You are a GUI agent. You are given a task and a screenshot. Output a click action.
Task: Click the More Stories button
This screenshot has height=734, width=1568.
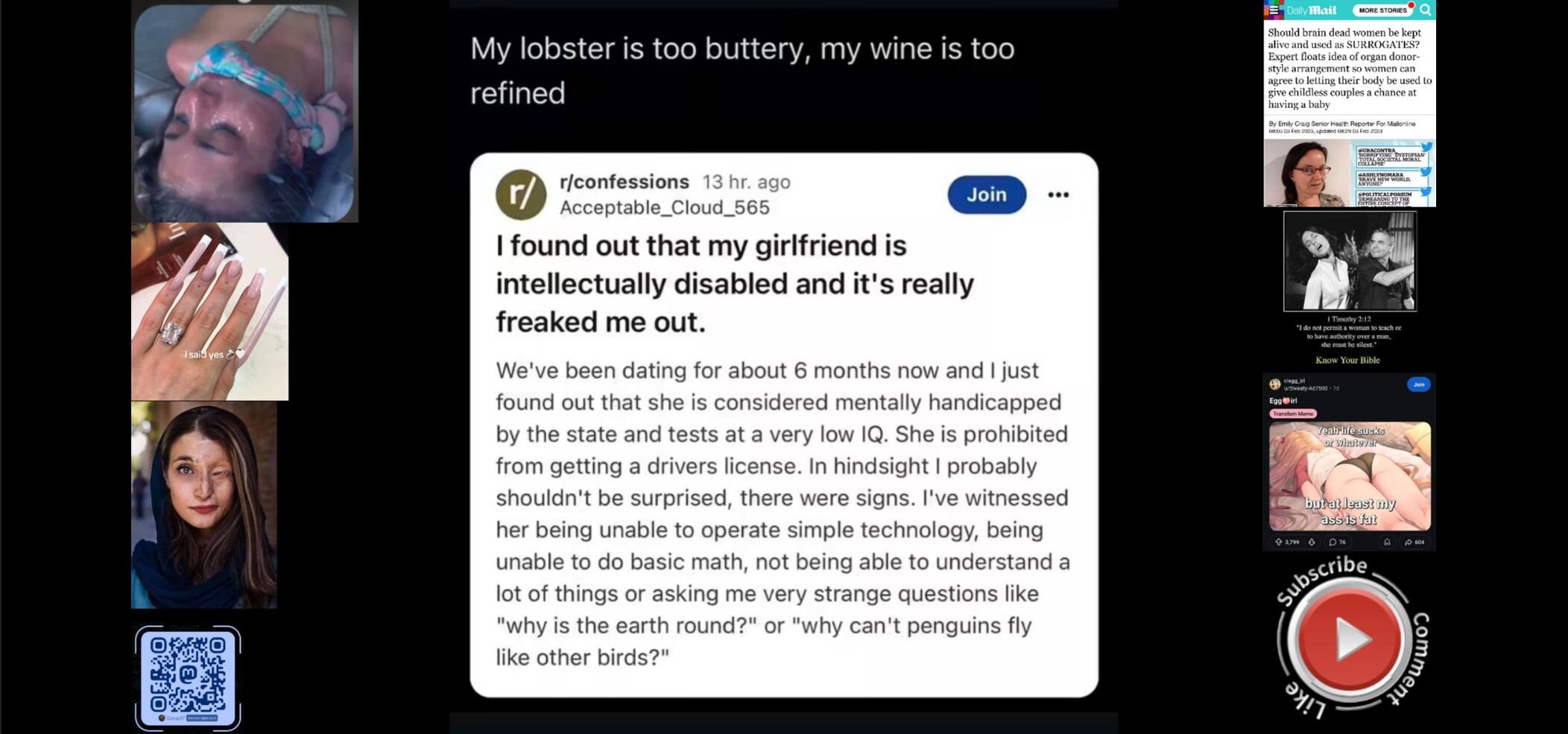1382,10
